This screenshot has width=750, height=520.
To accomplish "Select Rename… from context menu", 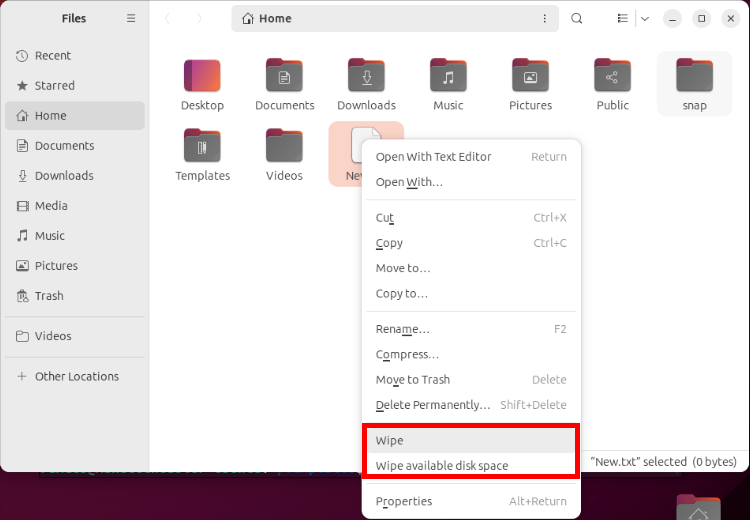I will 471,329.
